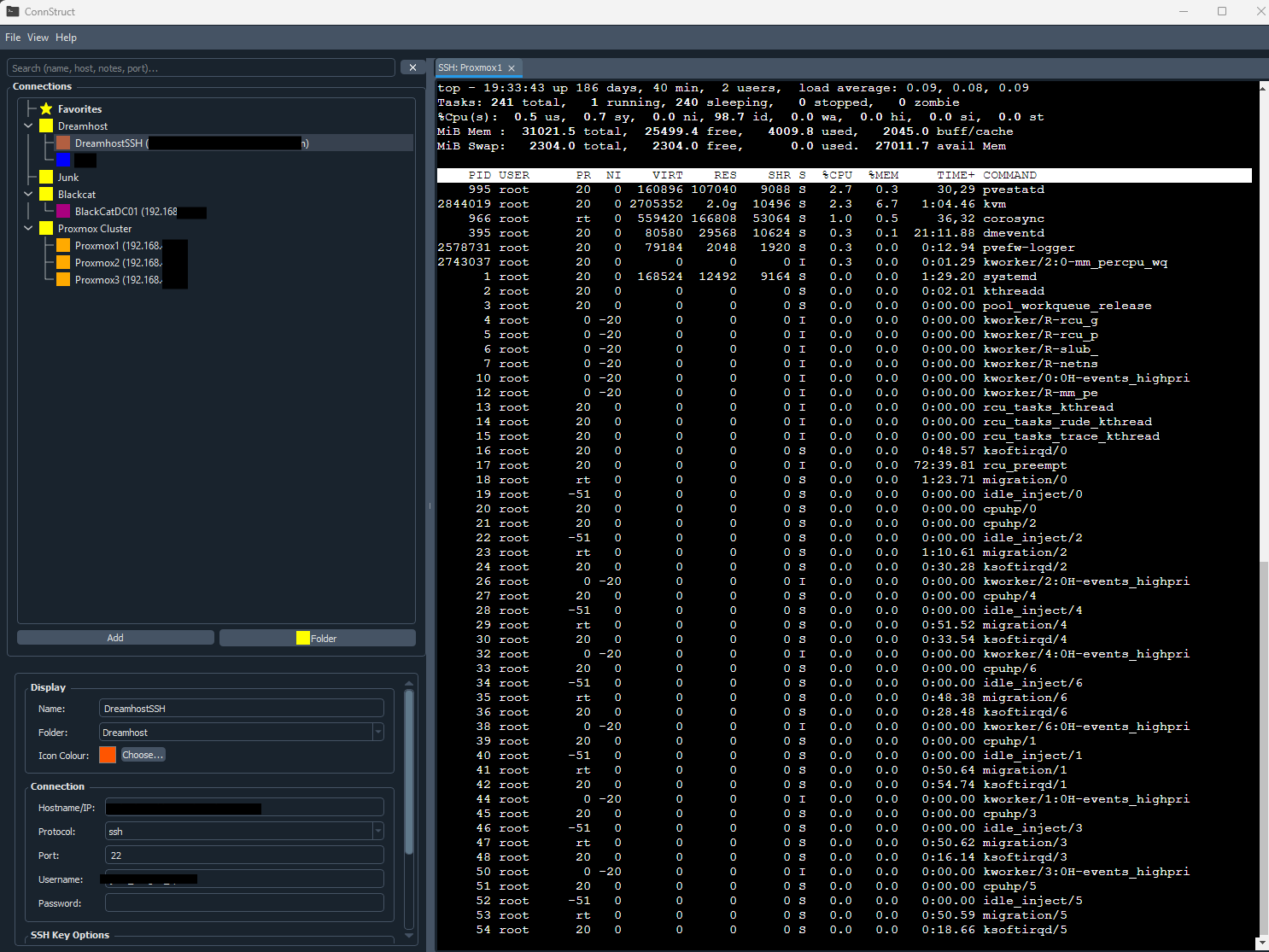Open the Protocol dropdown arrow
The height and width of the screenshot is (952, 1269).
(x=378, y=832)
